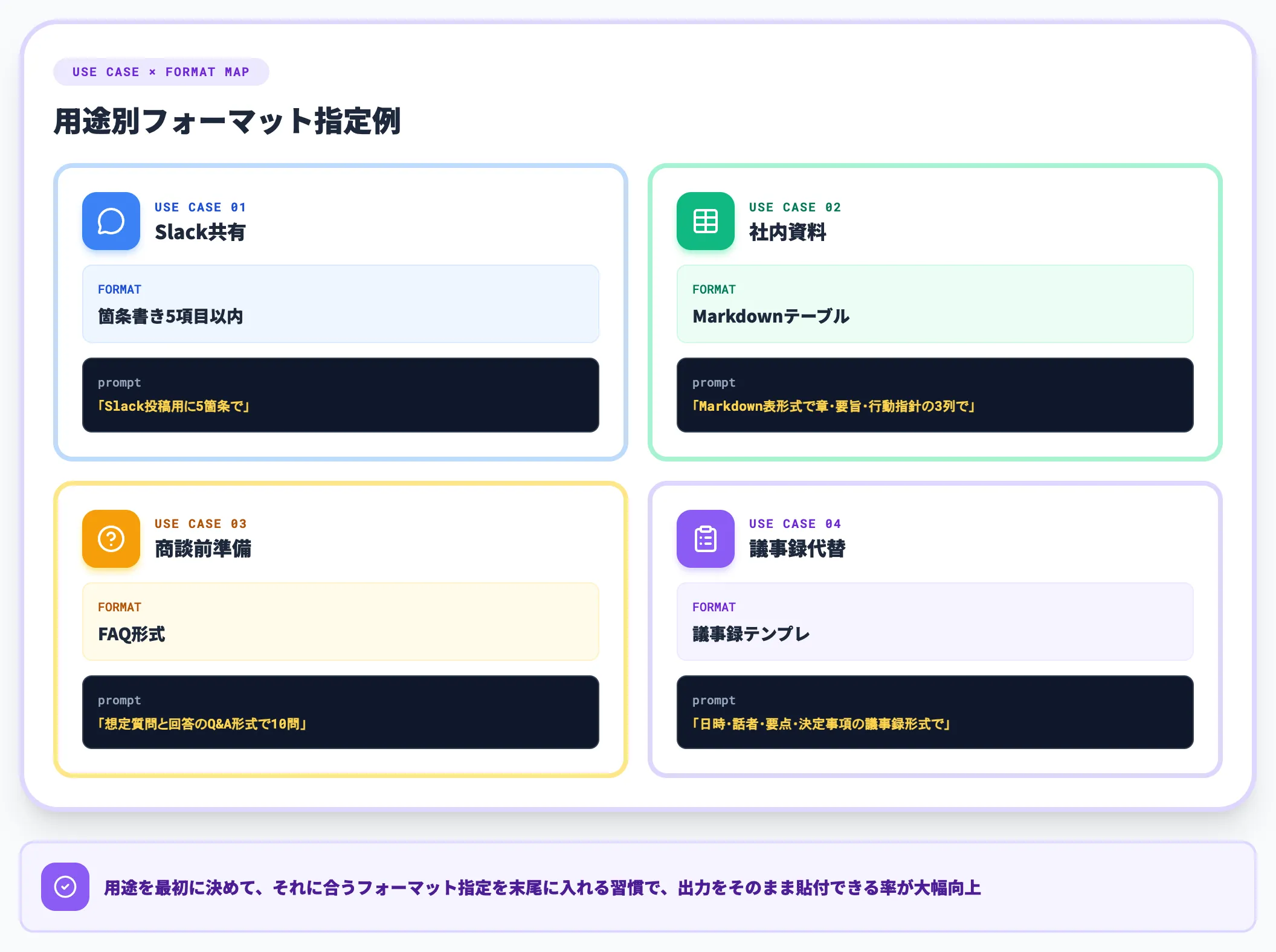This screenshot has width=1276, height=952.
Task: Click the prompt 「Markdown表形式で章·要旨·行動指針の3列で」
Action: (834, 407)
